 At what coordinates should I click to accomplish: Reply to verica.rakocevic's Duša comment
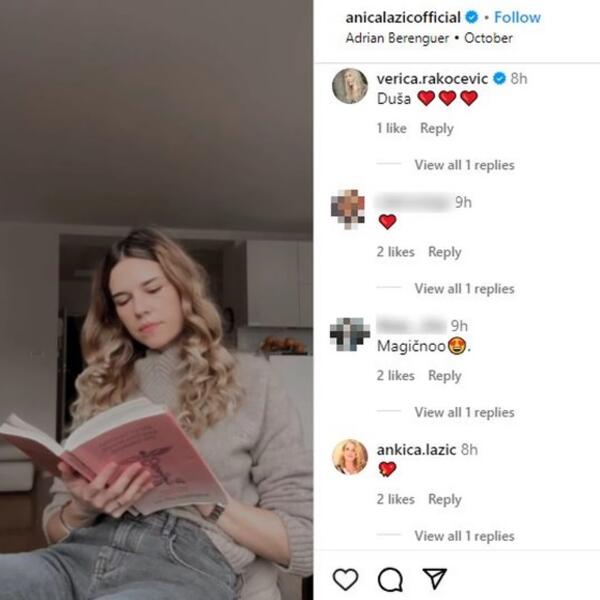[437, 128]
